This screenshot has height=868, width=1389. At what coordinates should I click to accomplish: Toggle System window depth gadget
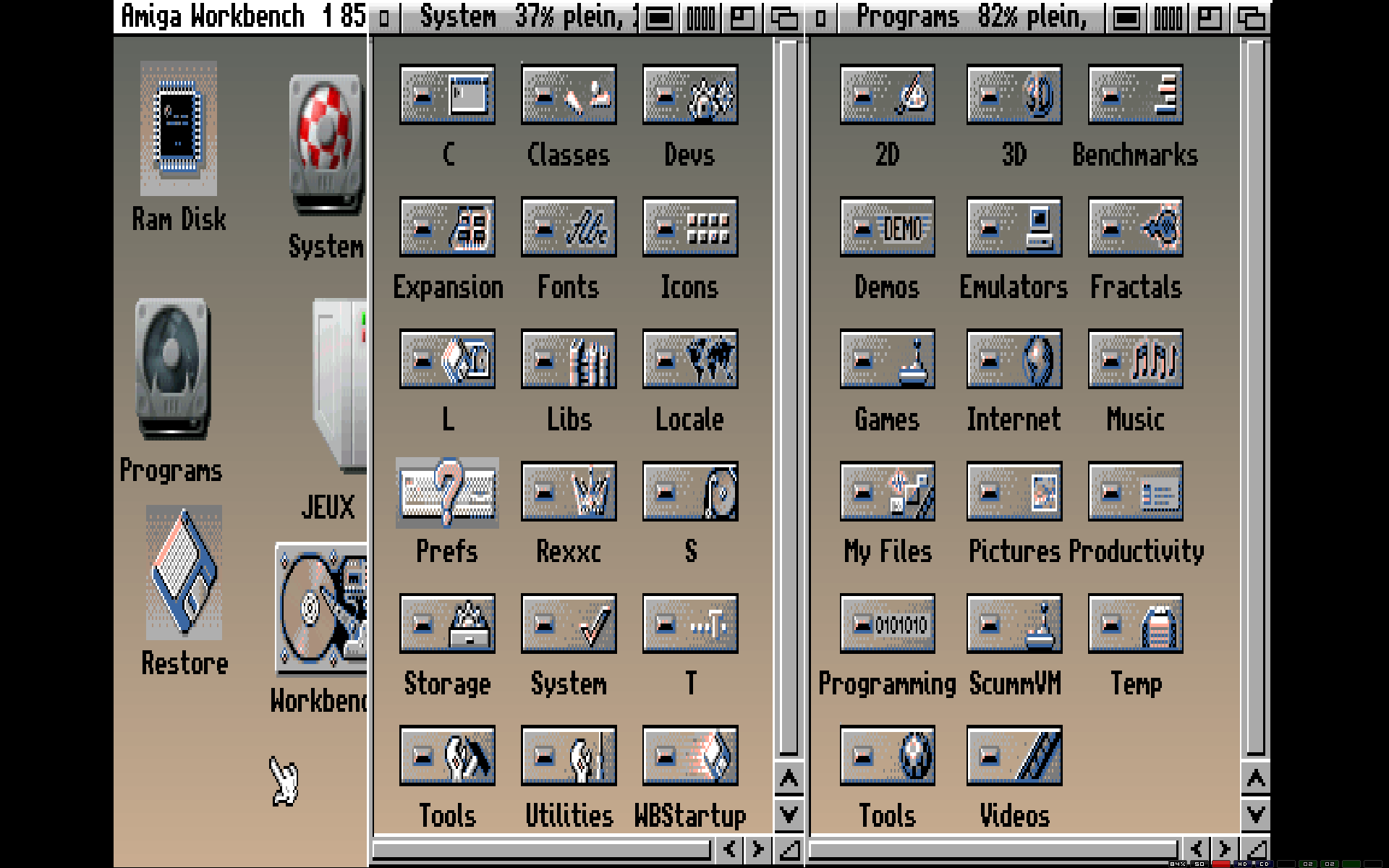pos(783,18)
